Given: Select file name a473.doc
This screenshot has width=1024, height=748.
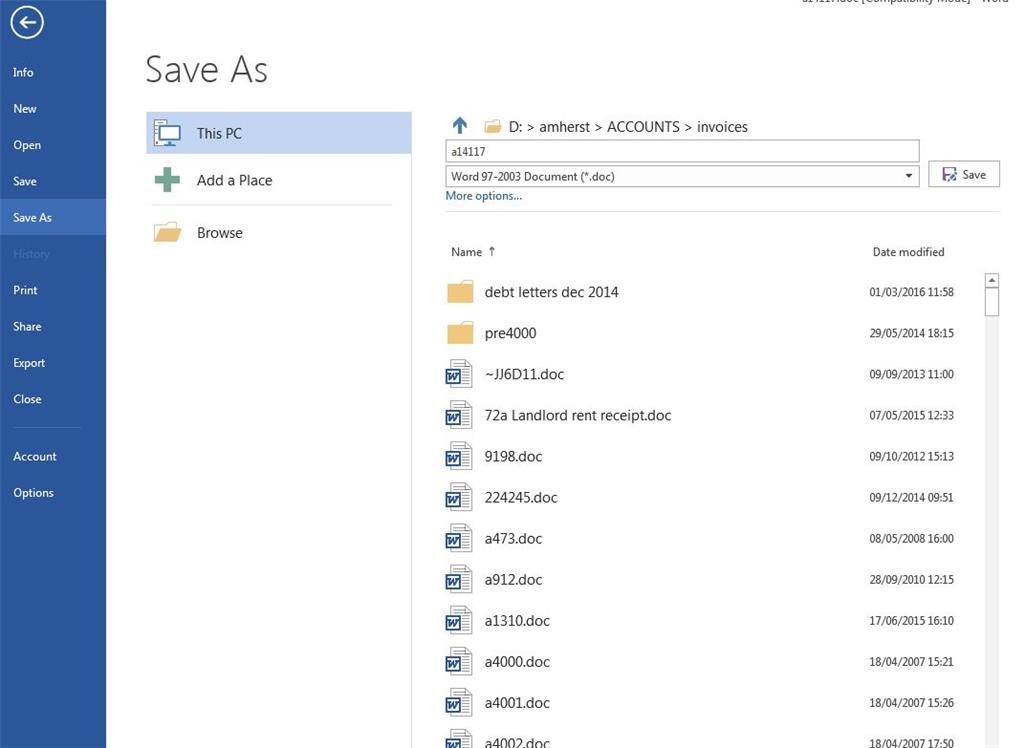Looking at the screenshot, I should (x=513, y=539).
